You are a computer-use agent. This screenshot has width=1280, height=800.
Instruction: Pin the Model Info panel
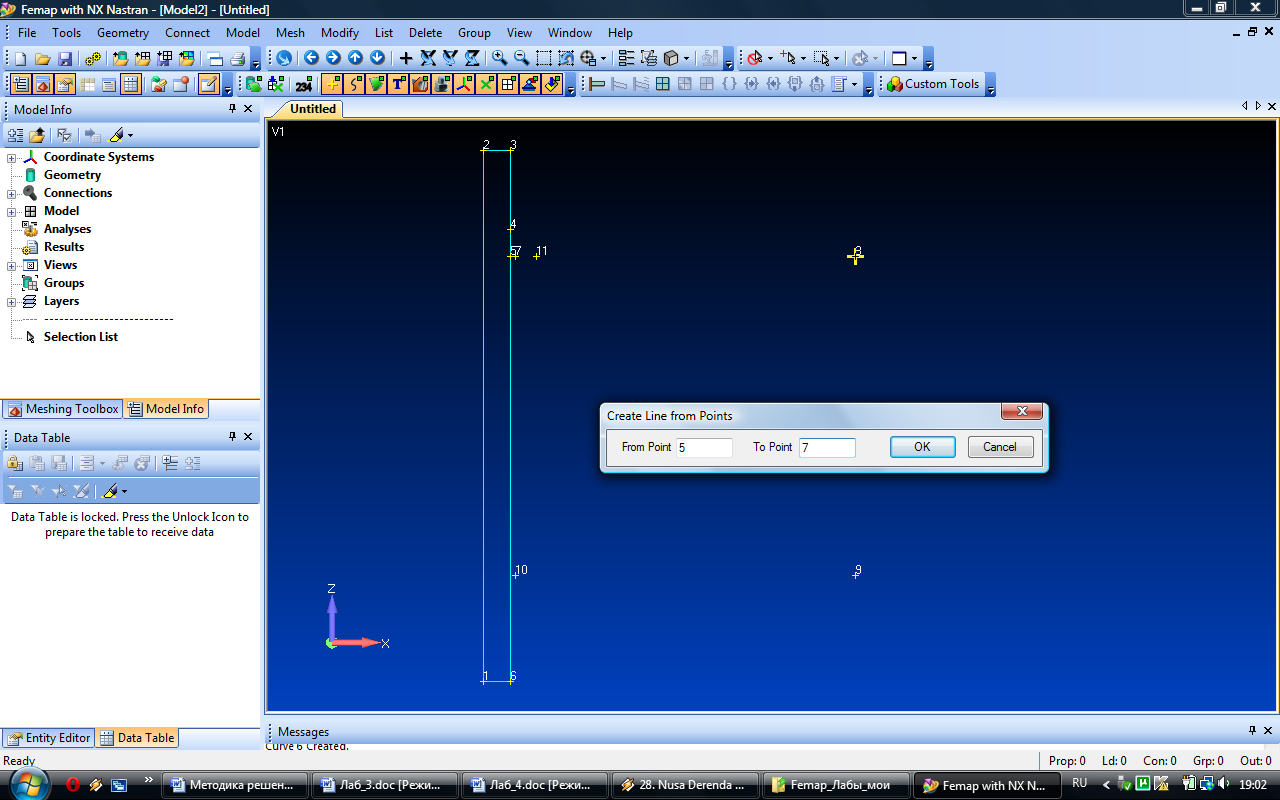pyautogui.click(x=232, y=109)
